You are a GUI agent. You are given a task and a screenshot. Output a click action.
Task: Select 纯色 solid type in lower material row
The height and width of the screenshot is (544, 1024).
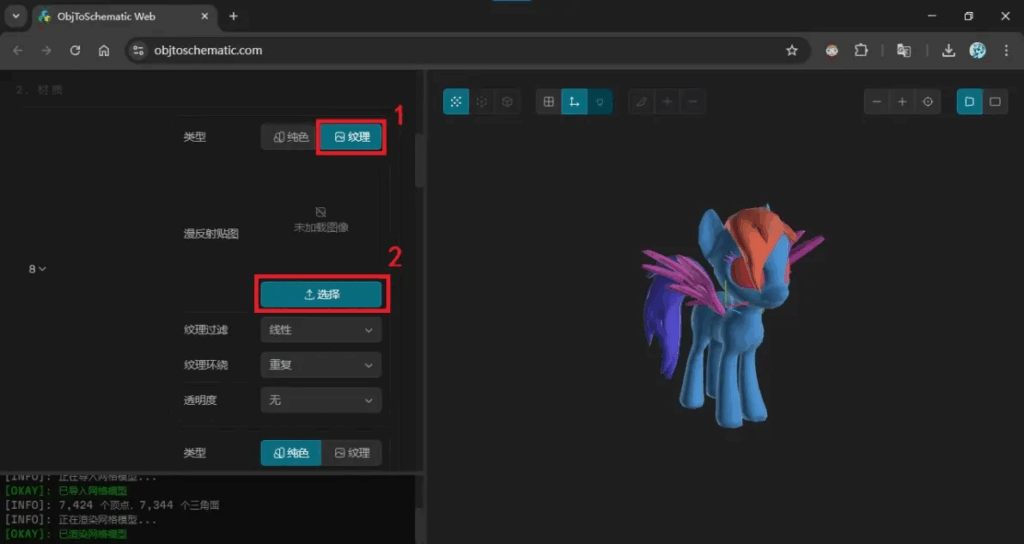pyautogui.click(x=291, y=453)
